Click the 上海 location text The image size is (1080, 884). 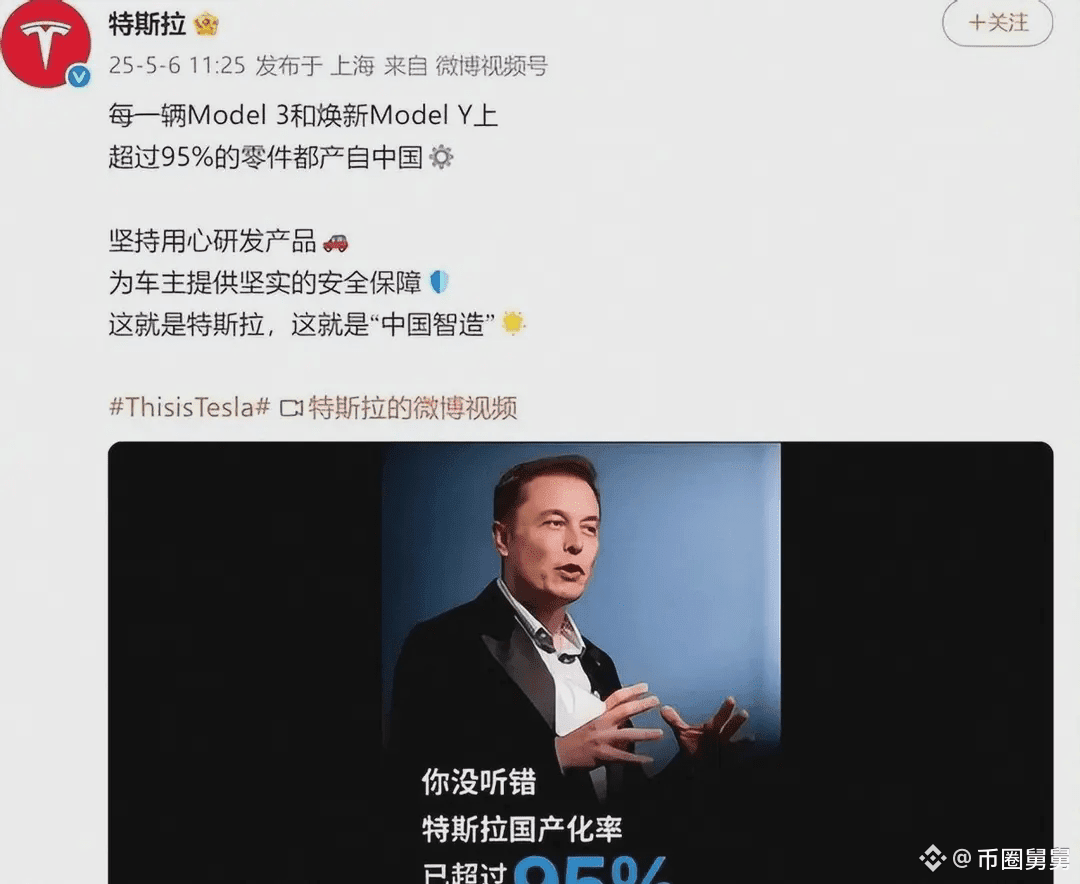pyautogui.click(x=352, y=66)
